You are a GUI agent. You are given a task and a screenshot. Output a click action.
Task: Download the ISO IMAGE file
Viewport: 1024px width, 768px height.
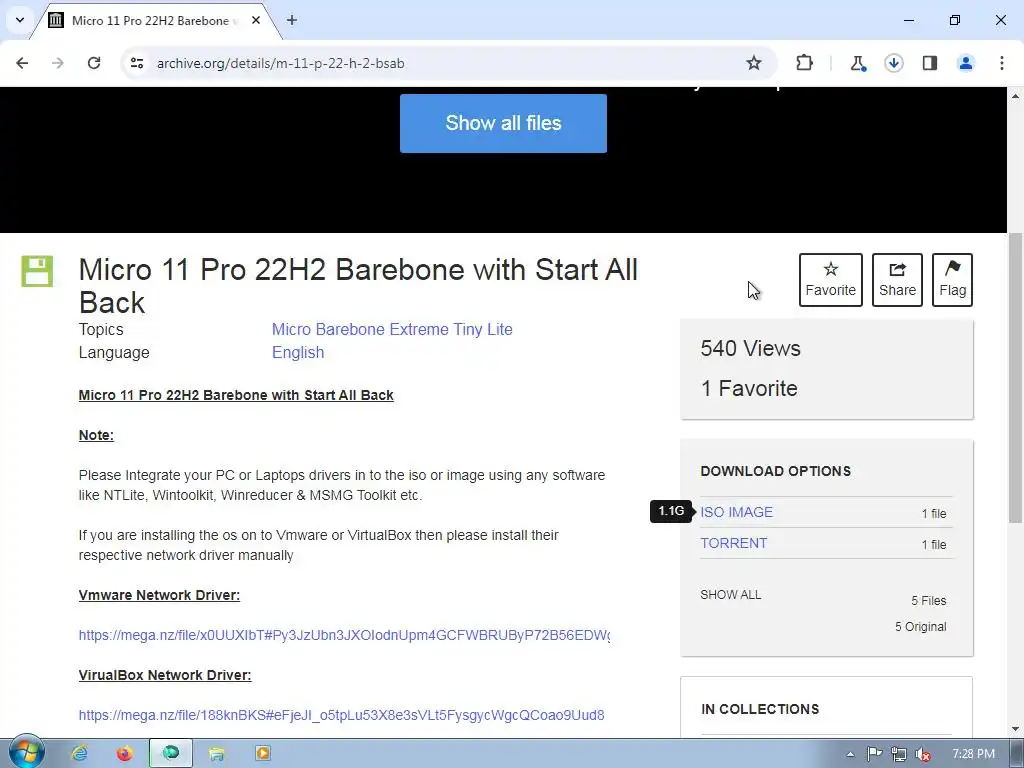(x=737, y=512)
